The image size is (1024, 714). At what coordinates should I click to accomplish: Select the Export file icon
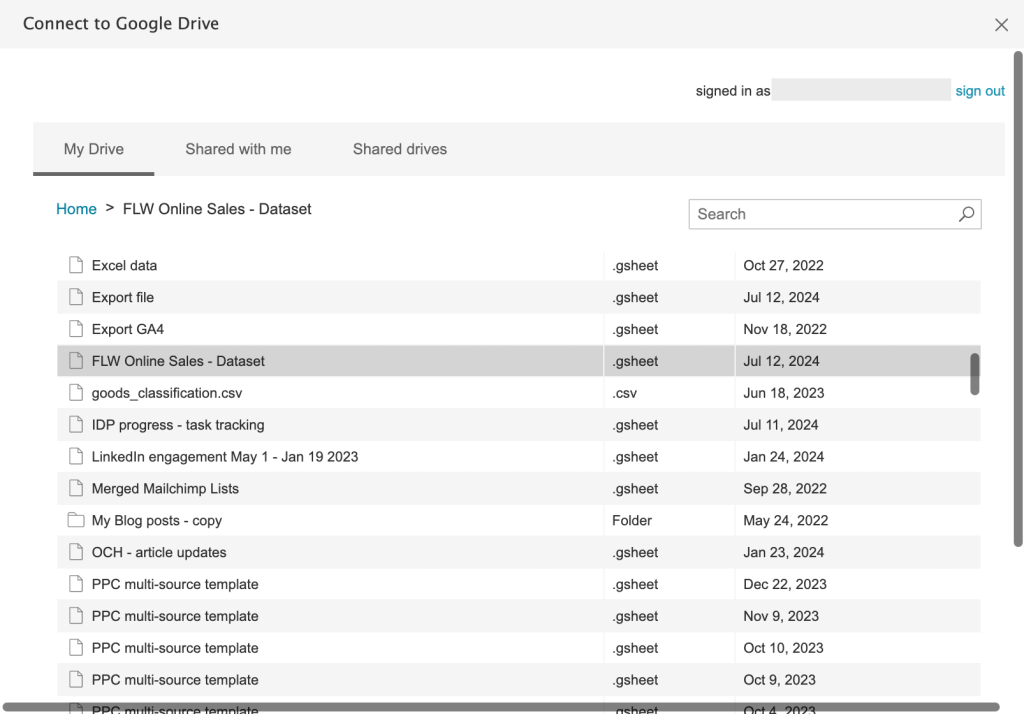tap(76, 297)
